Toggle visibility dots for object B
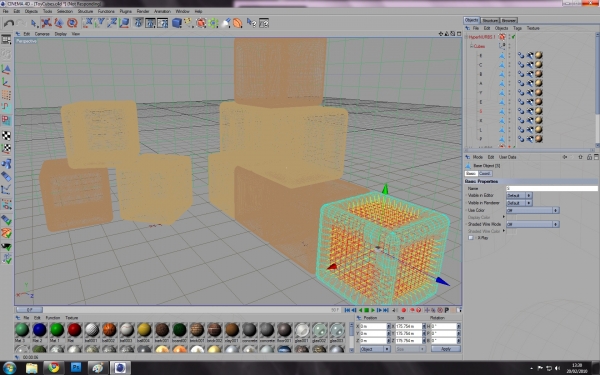The height and width of the screenshot is (375, 600). coord(509,74)
